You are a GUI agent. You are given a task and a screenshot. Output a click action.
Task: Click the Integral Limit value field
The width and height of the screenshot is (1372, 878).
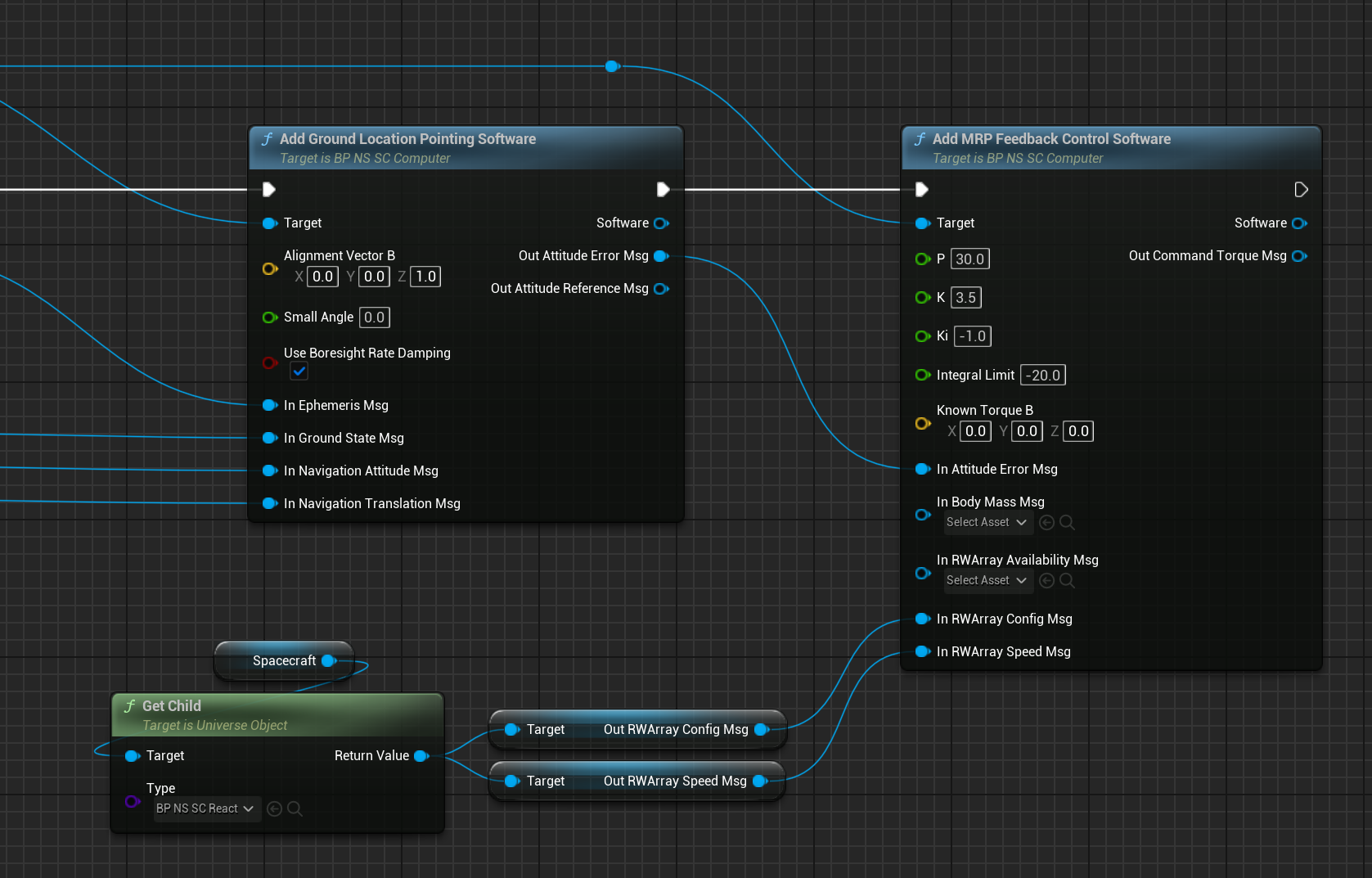click(1043, 376)
